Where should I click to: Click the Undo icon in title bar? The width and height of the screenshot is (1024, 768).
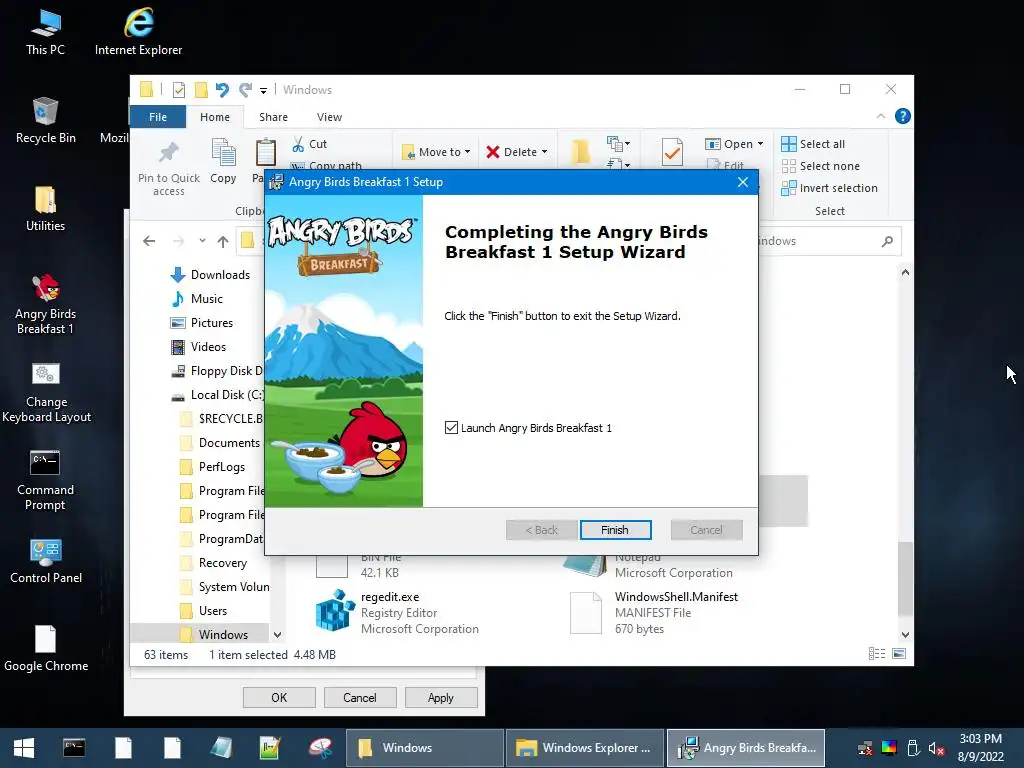222,89
